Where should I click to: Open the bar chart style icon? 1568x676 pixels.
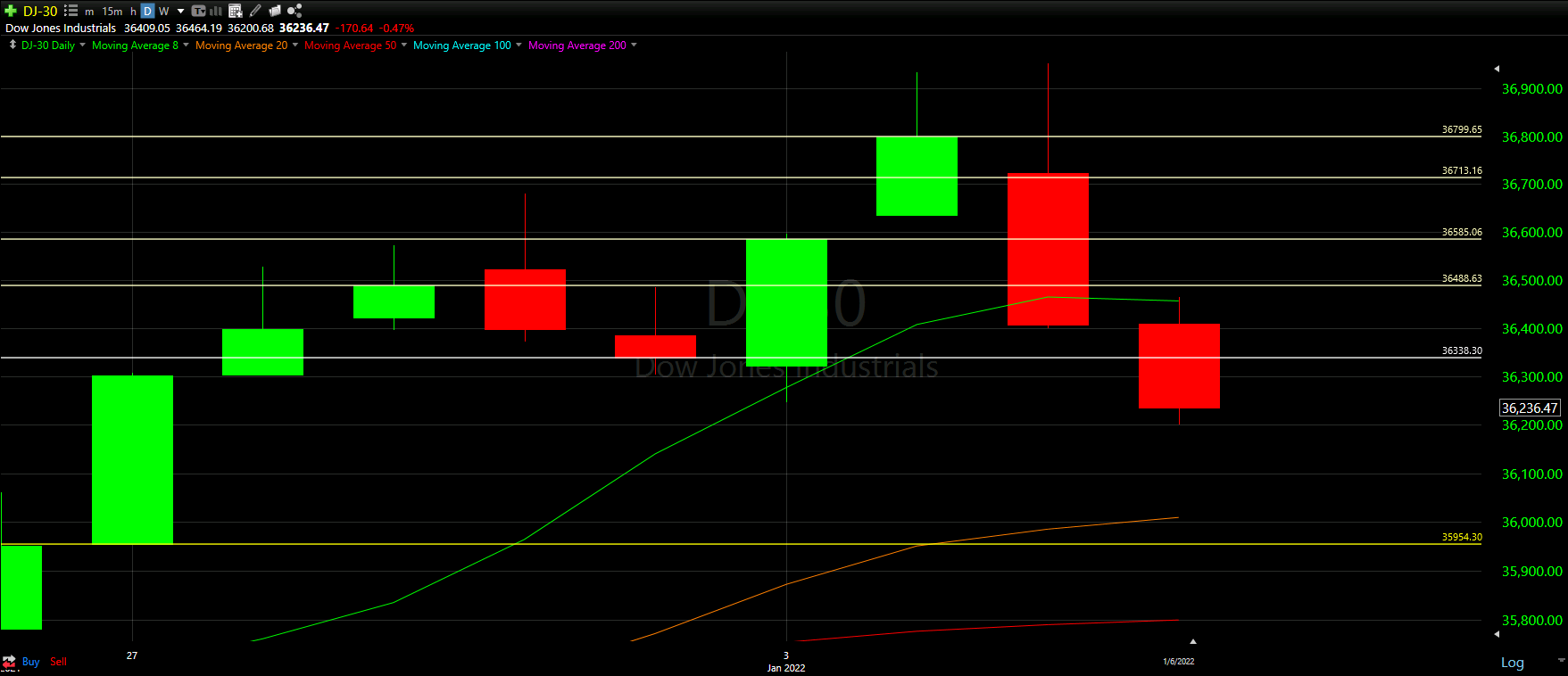tap(216, 11)
